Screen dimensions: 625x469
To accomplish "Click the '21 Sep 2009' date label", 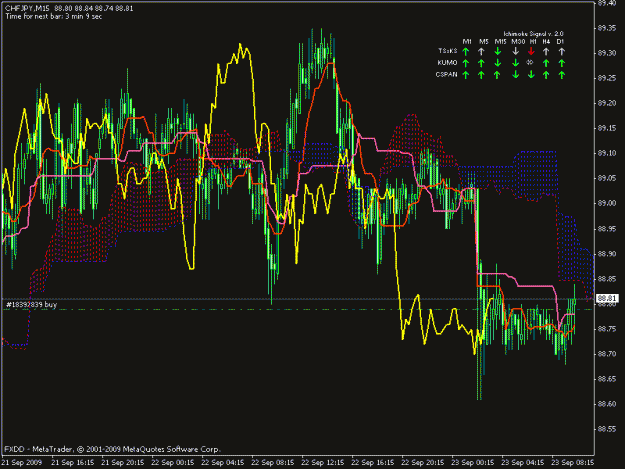I will pos(22,463).
